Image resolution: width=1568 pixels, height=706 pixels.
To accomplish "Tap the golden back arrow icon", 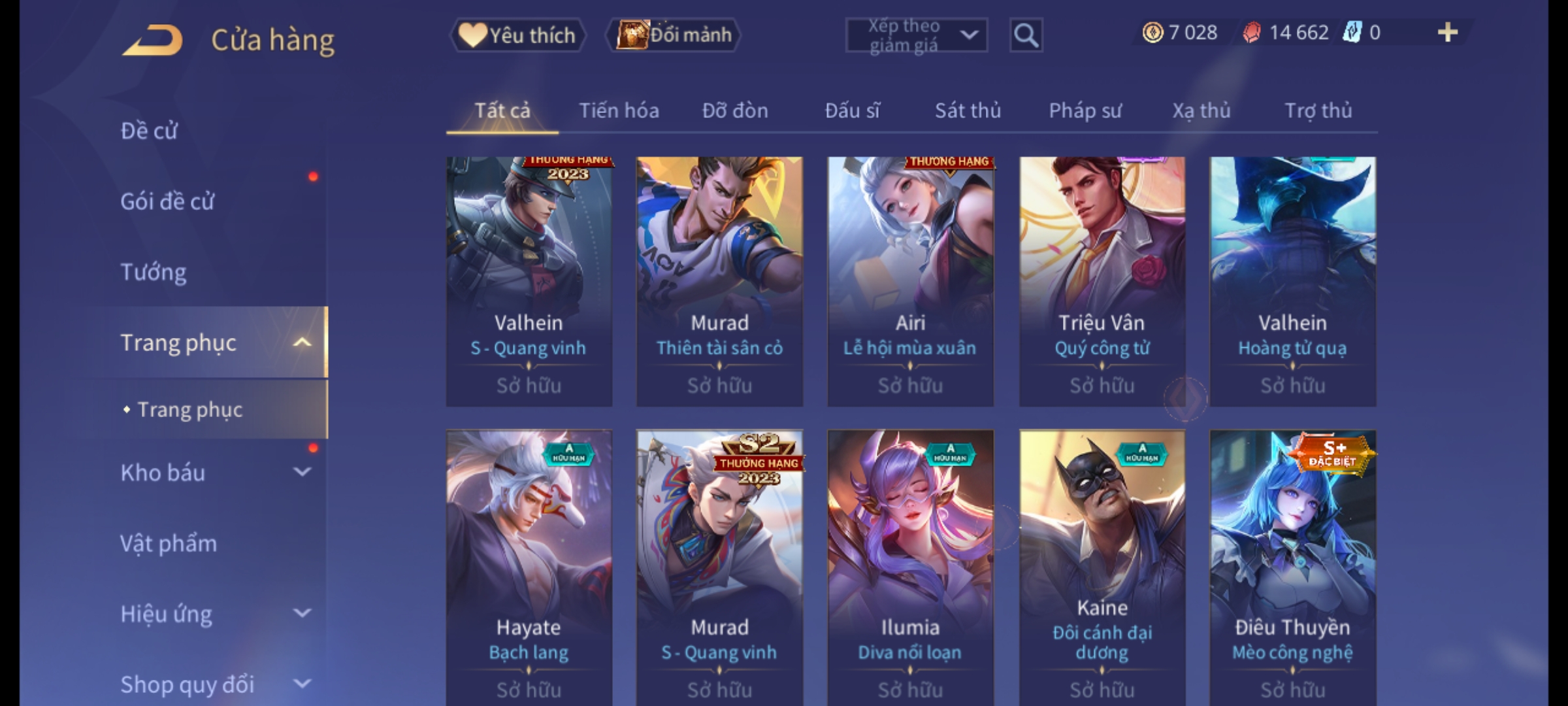I will pyautogui.click(x=152, y=40).
